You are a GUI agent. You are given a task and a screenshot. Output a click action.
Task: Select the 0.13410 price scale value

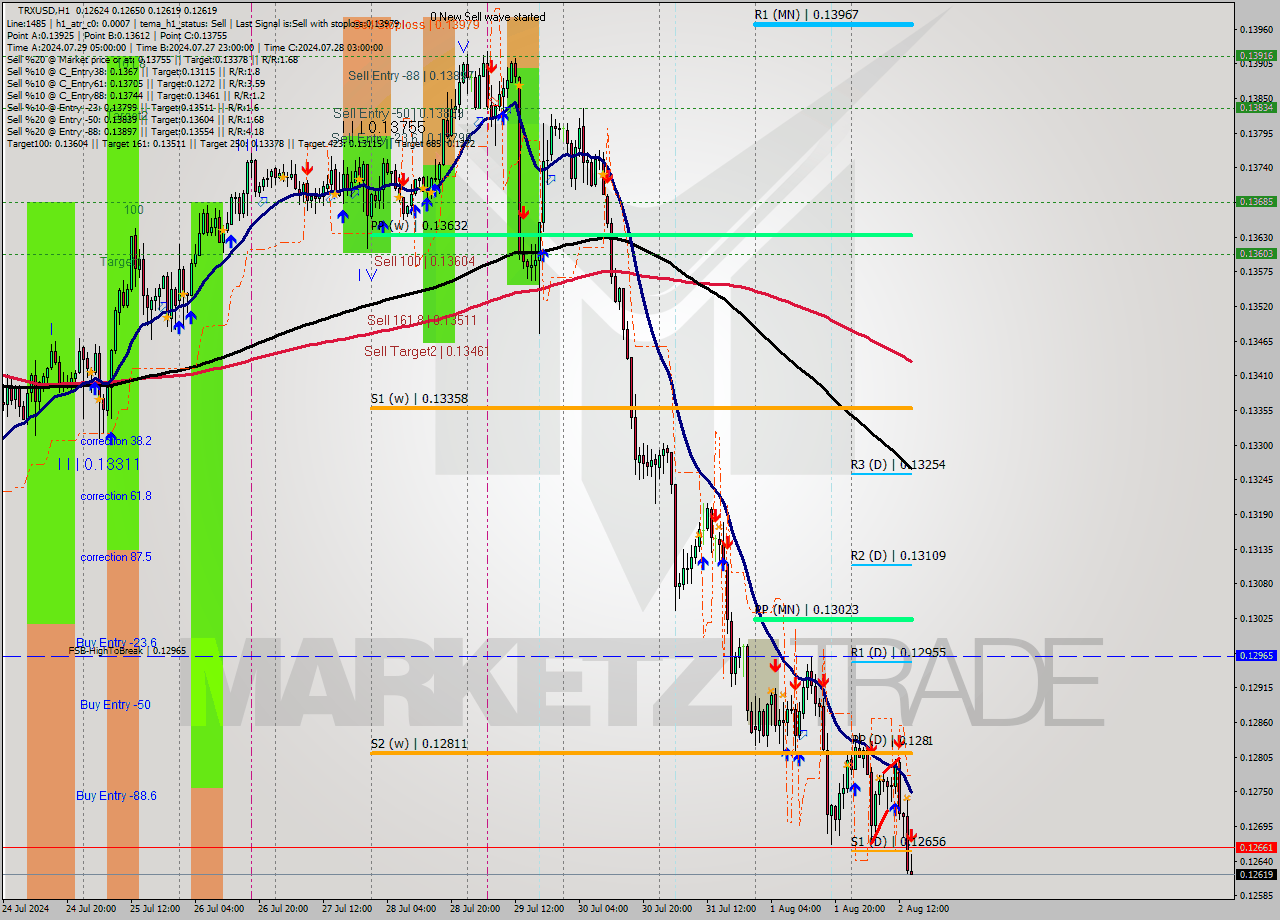tap(1257, 376)
